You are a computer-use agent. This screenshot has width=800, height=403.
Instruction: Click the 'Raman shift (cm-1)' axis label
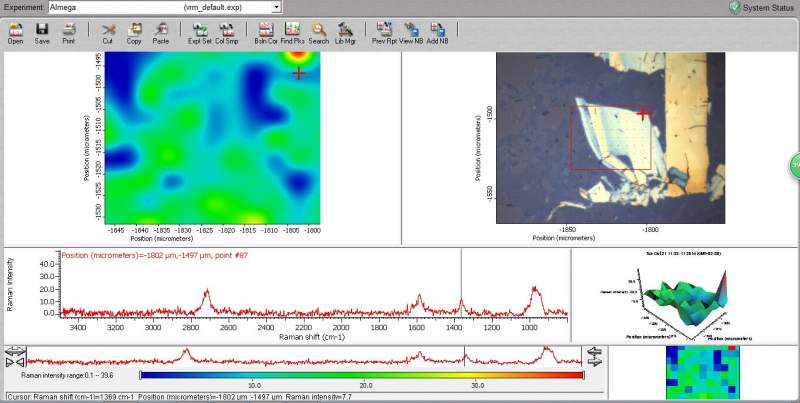coord(312,337)
